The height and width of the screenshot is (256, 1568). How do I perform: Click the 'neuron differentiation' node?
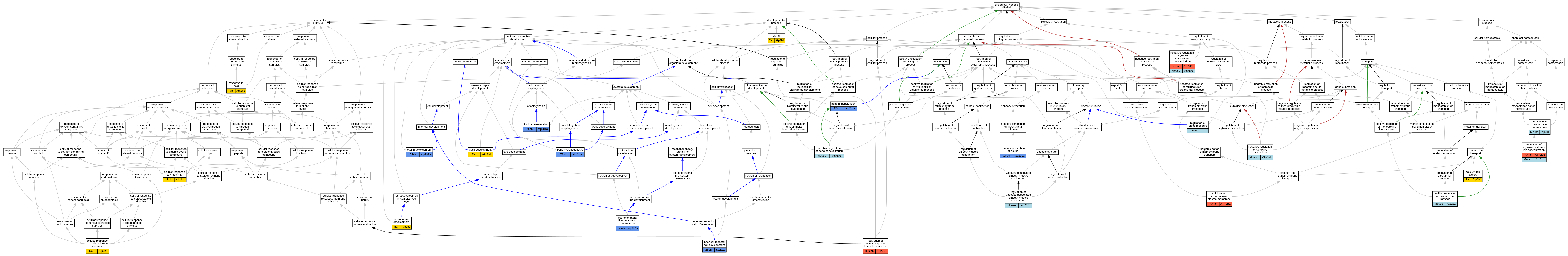(x=759, y=176)
